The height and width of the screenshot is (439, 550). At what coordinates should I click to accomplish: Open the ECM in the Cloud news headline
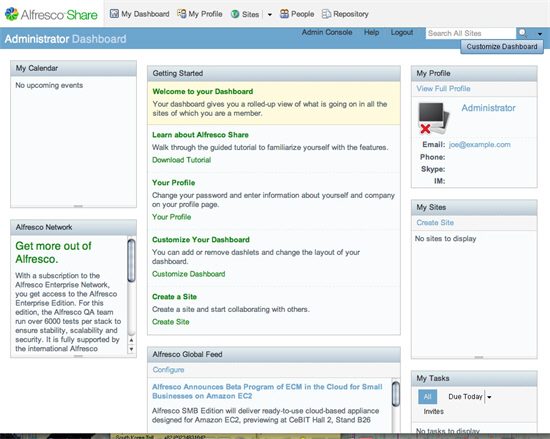coord(267,391)
